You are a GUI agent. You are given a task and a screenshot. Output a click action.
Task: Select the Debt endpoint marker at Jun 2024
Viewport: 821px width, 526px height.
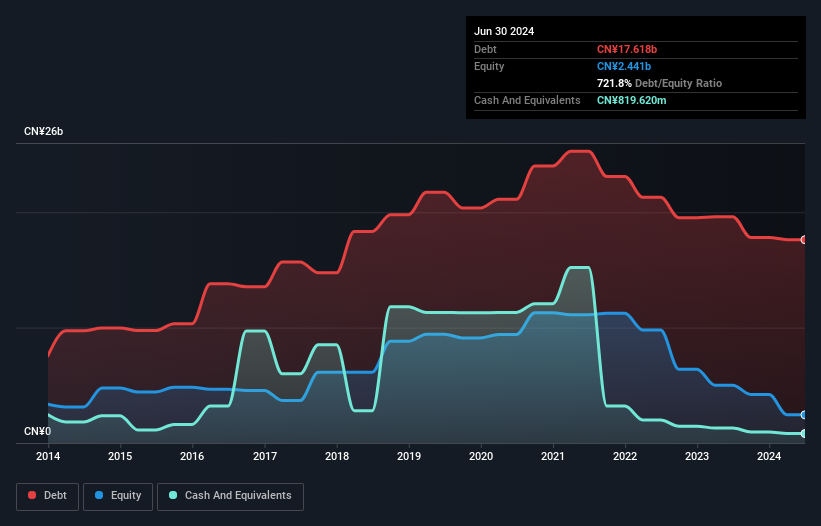coord(804,240)
